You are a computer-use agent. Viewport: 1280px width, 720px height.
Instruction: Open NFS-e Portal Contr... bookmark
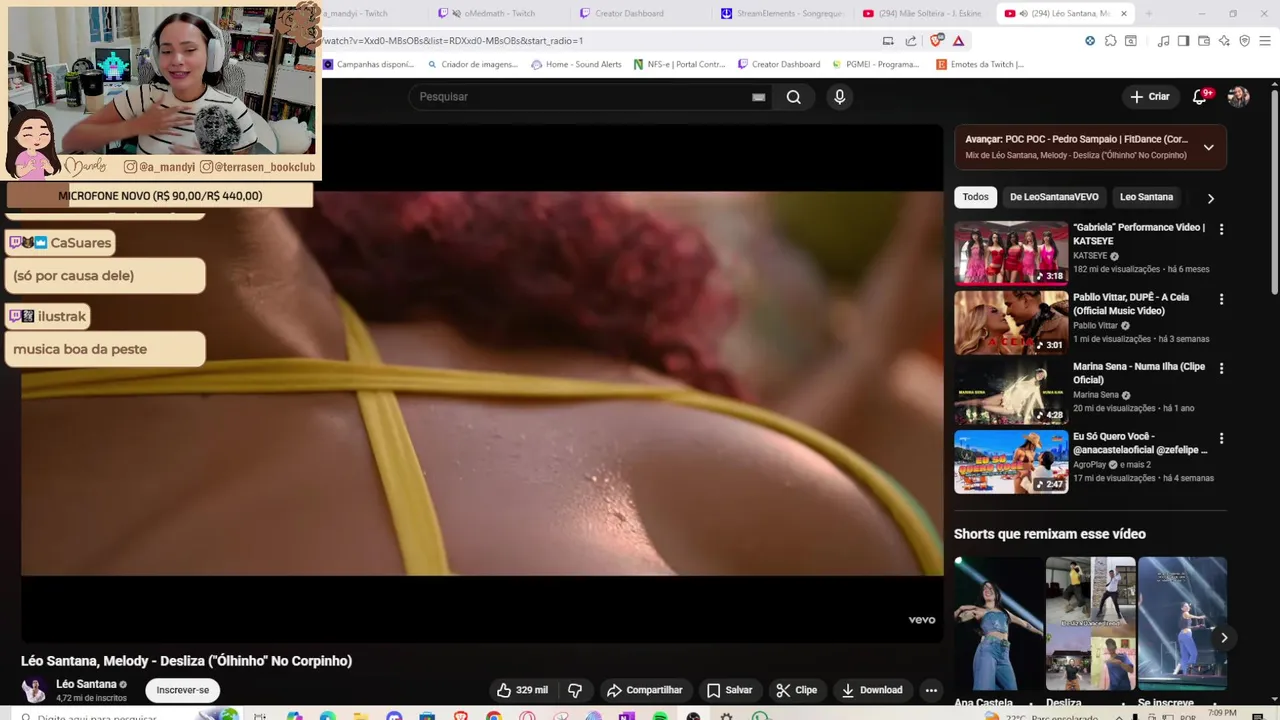679,64
